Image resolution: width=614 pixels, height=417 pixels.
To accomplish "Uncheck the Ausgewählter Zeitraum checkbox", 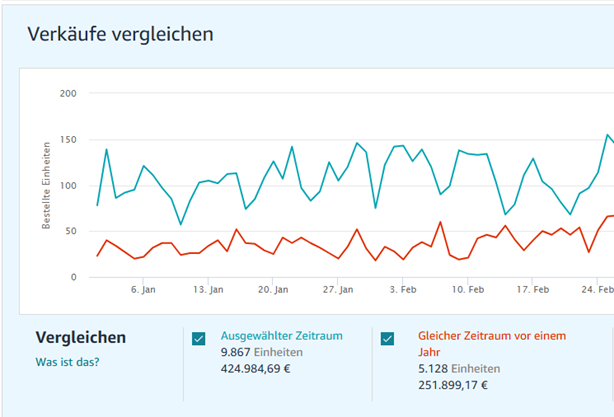I will (199, 338).
